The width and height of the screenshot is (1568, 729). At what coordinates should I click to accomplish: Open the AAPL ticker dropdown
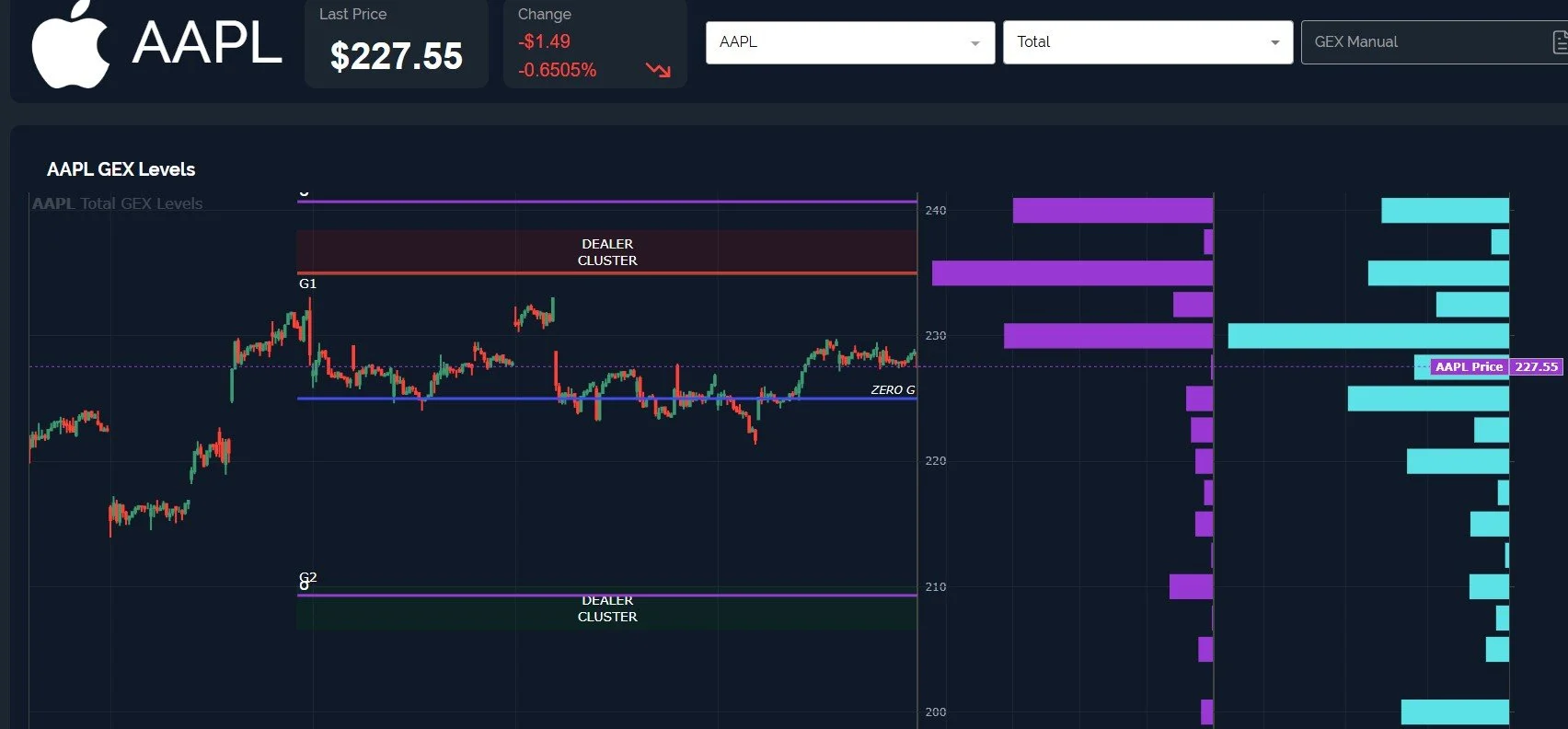(x=850, y=42)
